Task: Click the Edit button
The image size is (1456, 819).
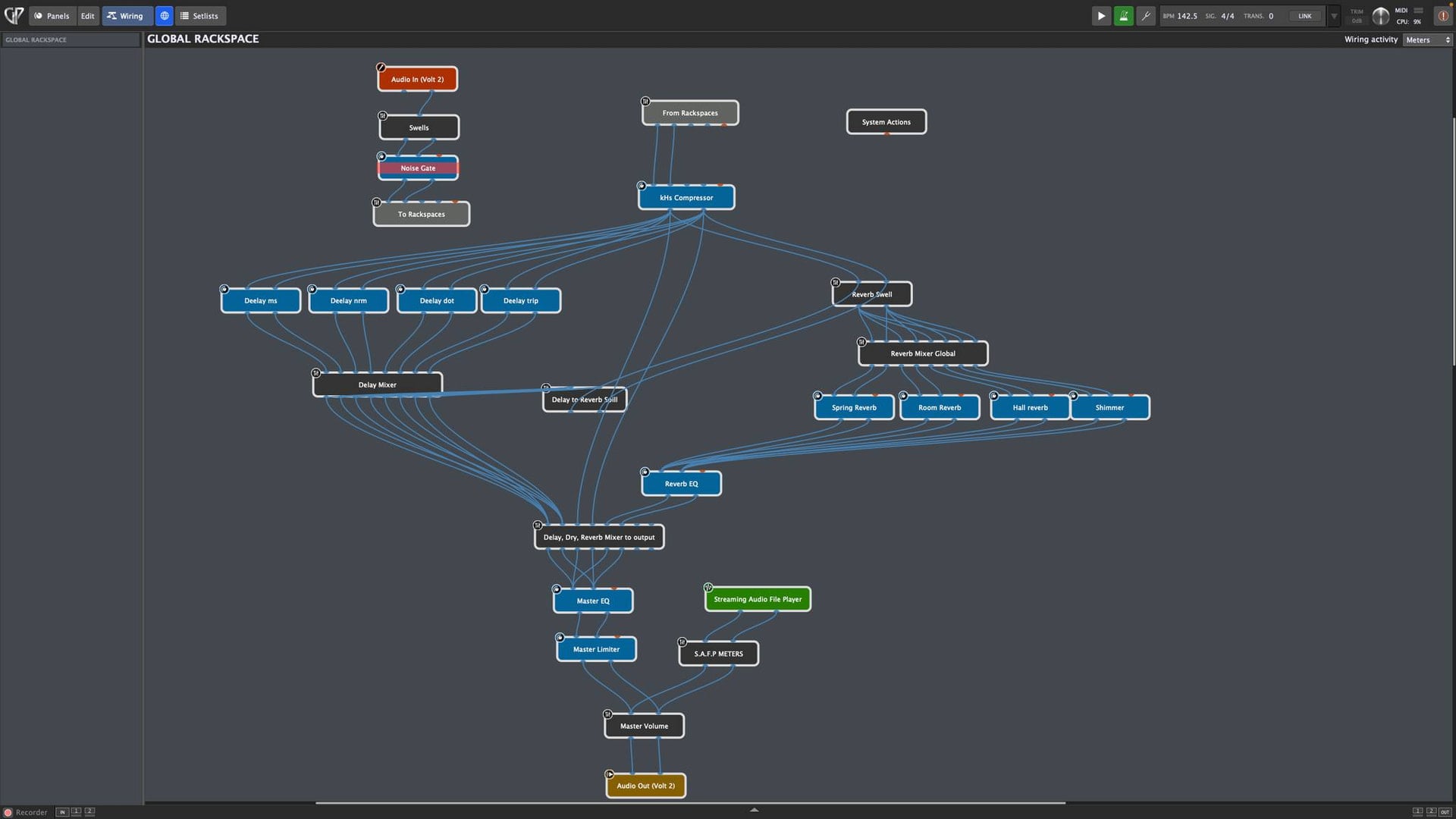Action: pos(88,16)
